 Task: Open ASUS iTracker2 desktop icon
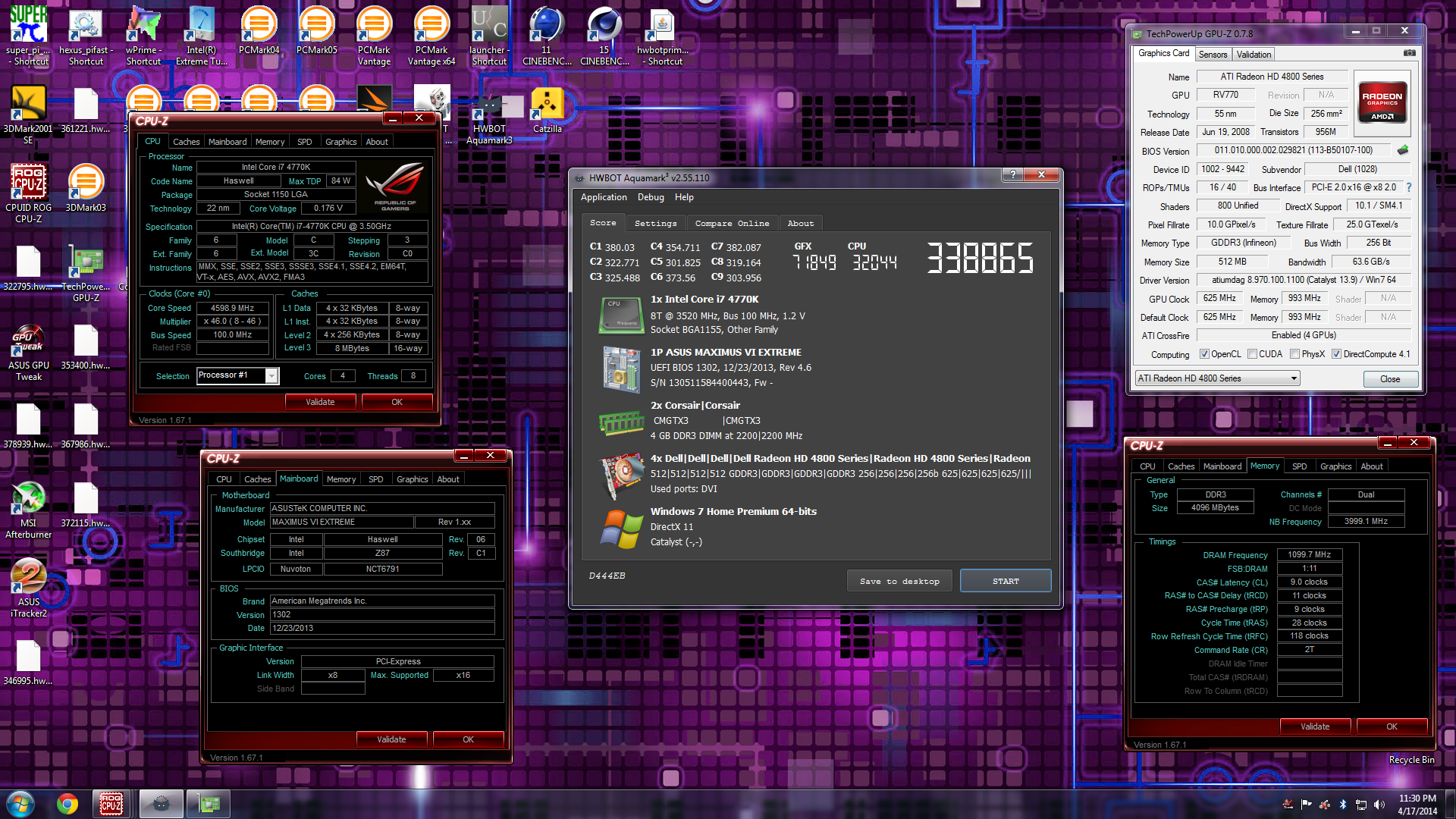pos(28,588)
